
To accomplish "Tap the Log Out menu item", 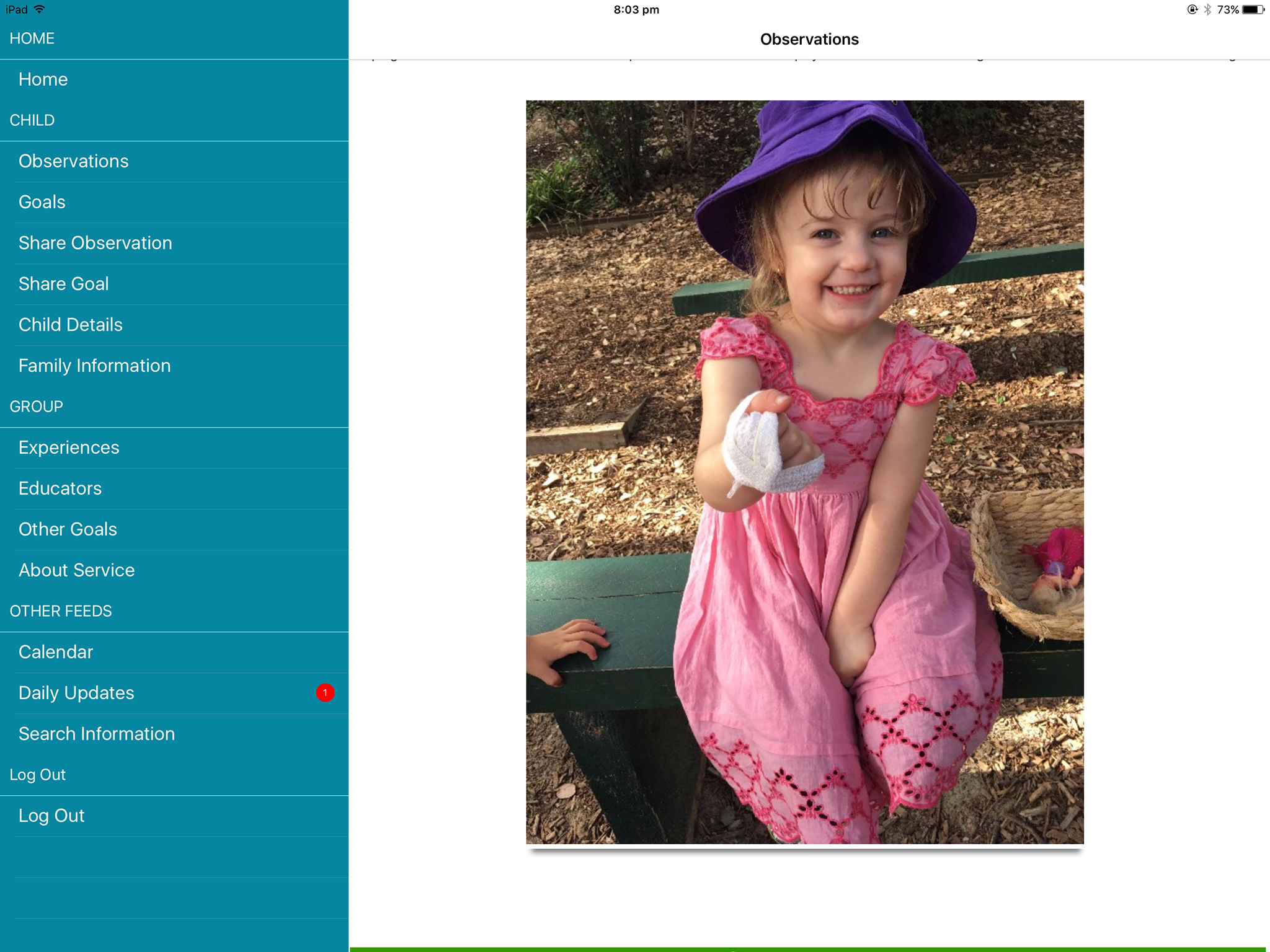I will [x=174, y=816].
